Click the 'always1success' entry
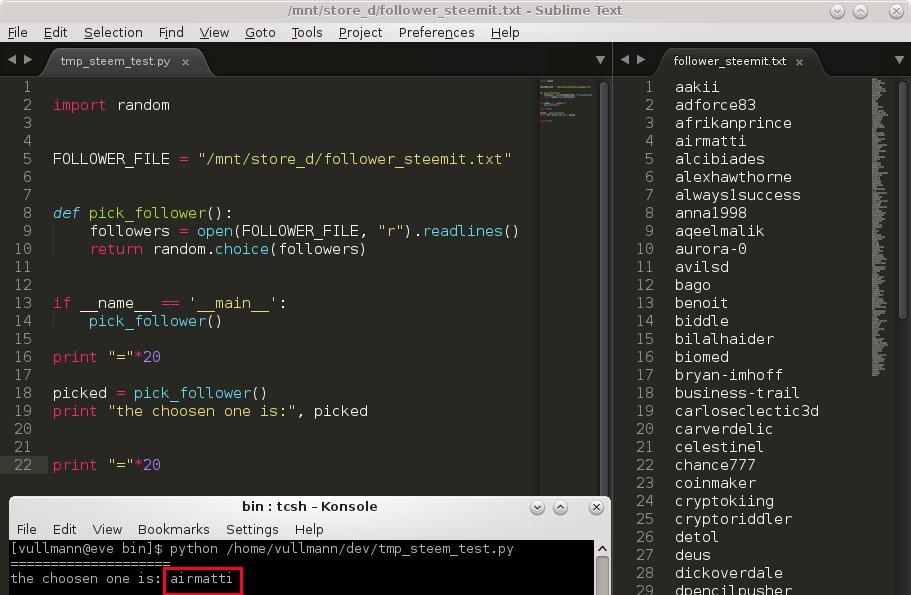Viewport: 911px width, 595px height. point(737,195)
